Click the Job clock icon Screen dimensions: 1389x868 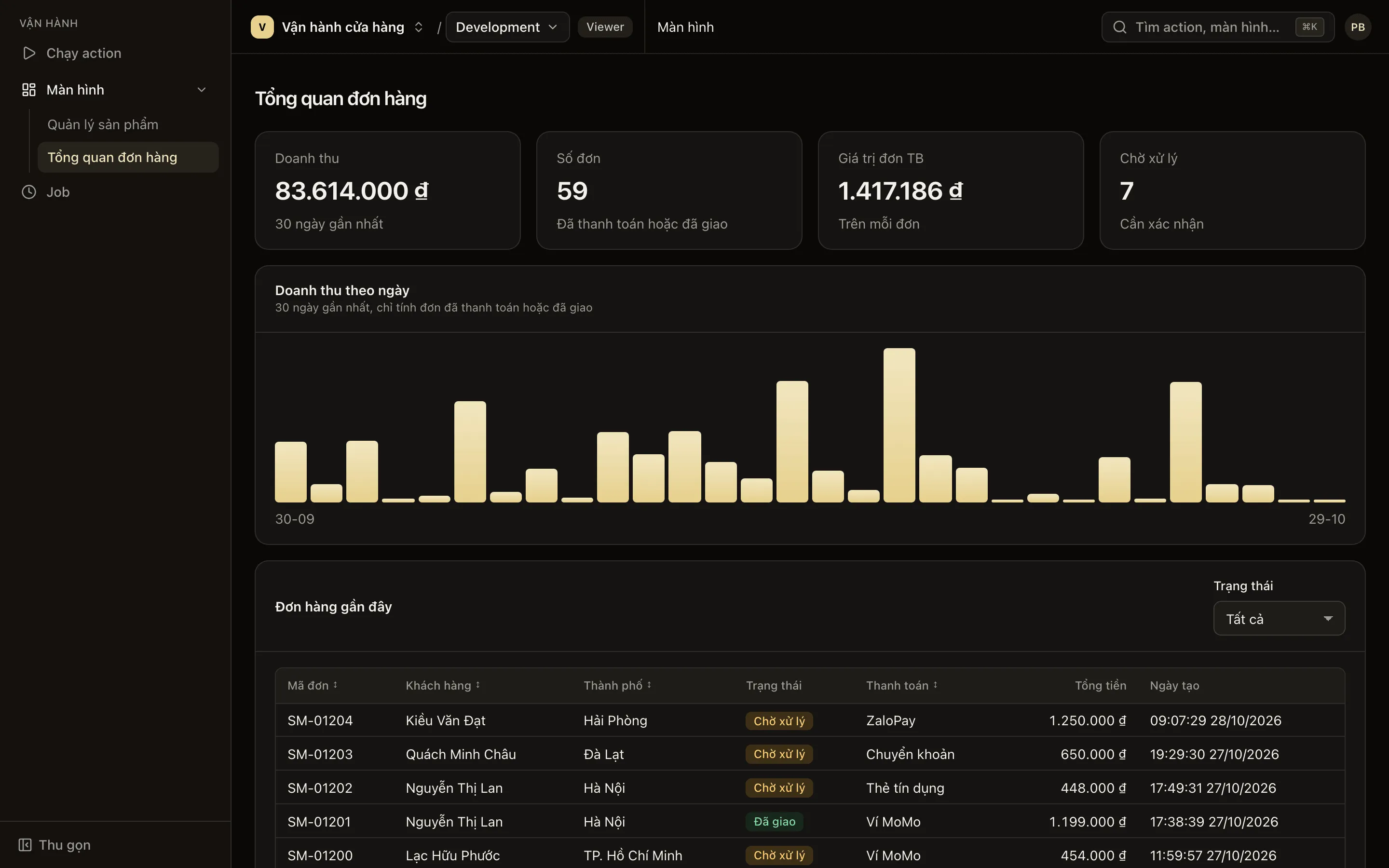tap(29, 192)
